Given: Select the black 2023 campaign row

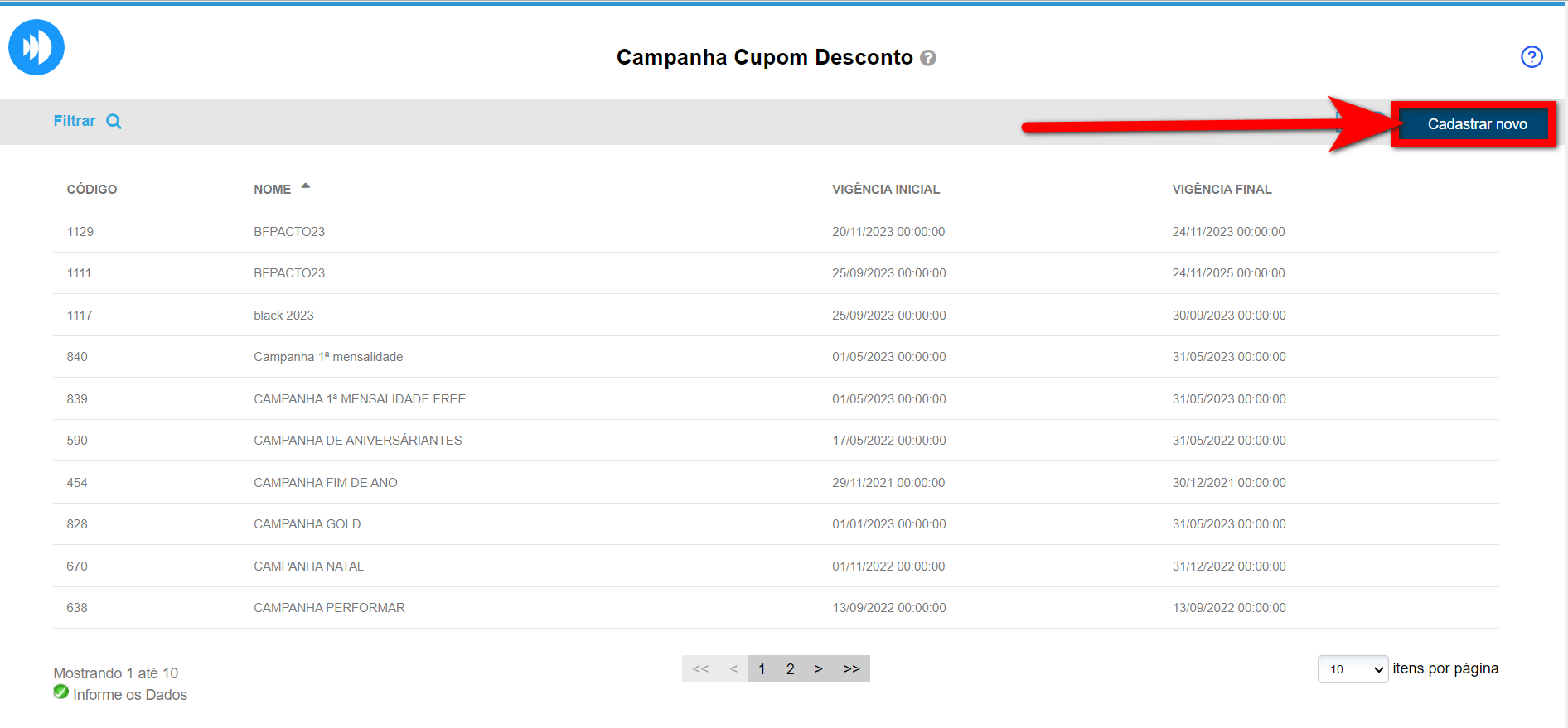Looking at the screenshot, I should 283,316.
